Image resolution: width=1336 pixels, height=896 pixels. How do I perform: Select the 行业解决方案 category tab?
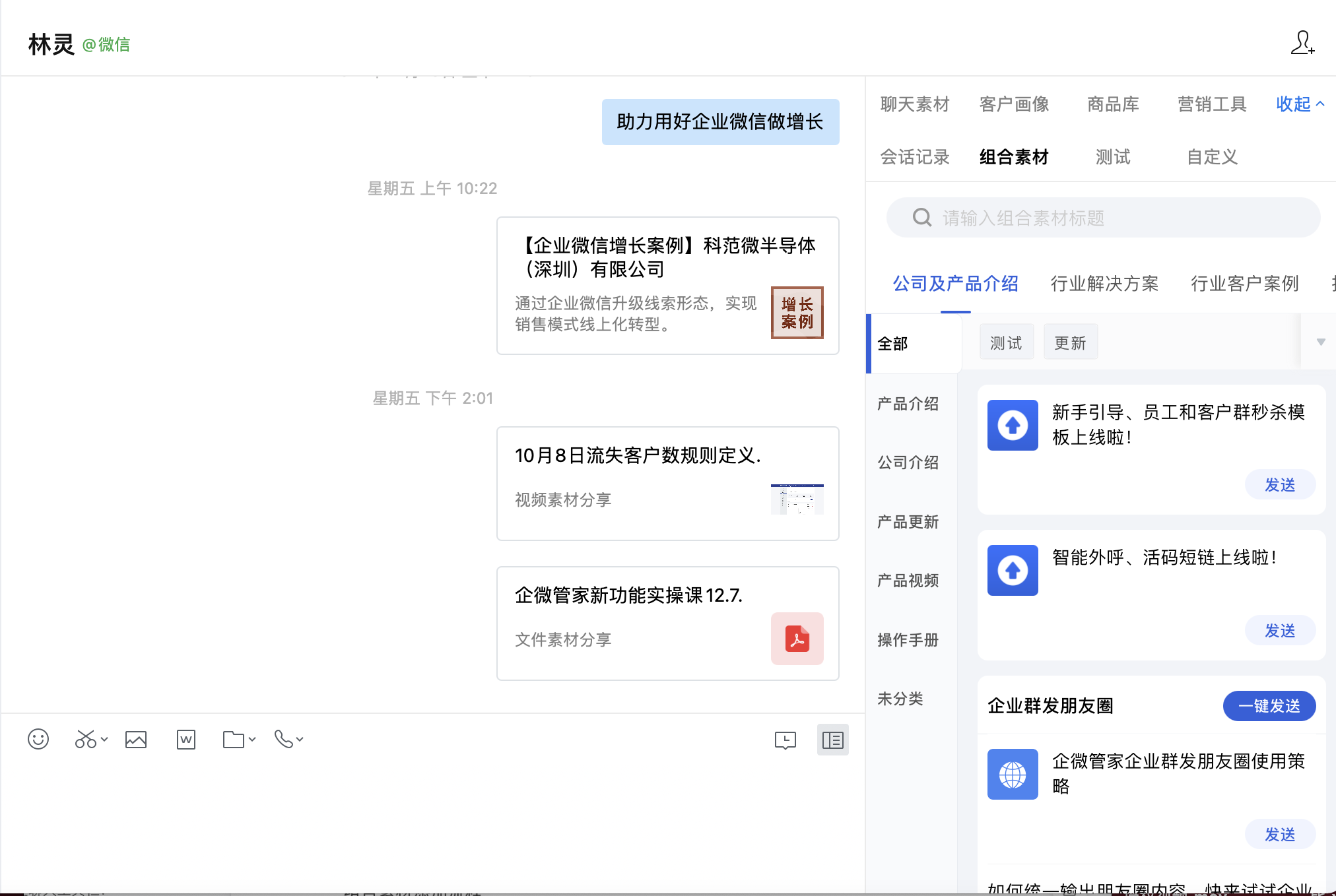(1104, 283)
